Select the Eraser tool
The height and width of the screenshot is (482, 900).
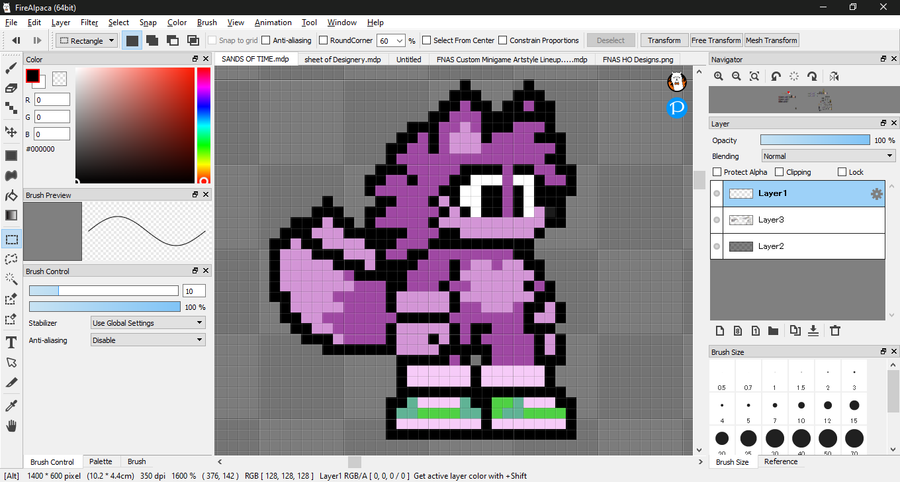pyautogui.click(x=11, y=88)
